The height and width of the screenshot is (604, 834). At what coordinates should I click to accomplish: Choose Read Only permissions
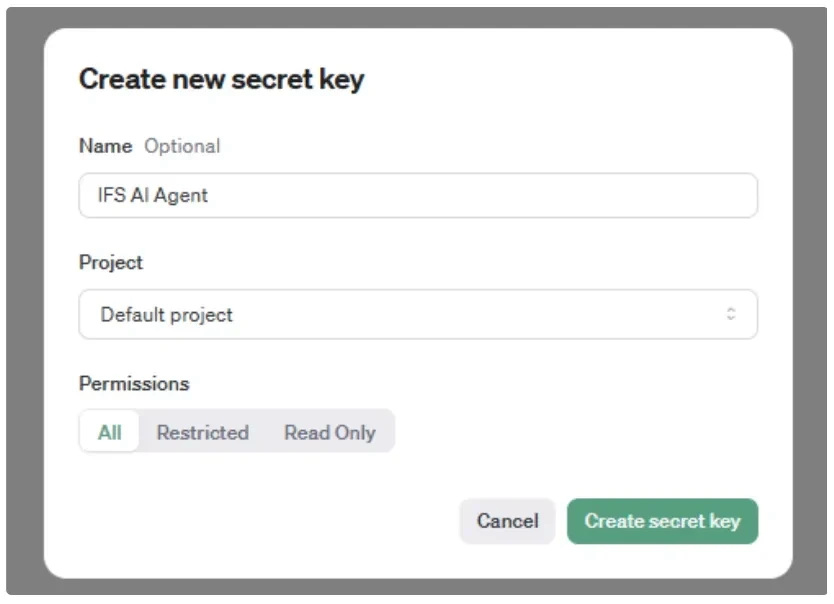330,432
